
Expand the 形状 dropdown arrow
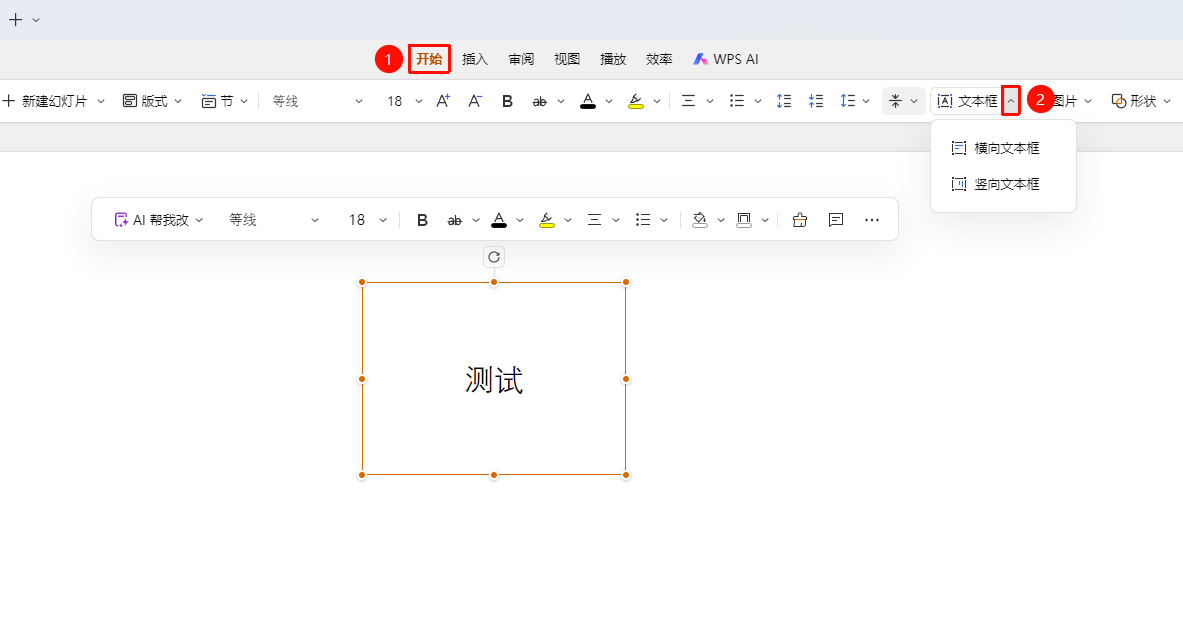tap(1167, 101)
